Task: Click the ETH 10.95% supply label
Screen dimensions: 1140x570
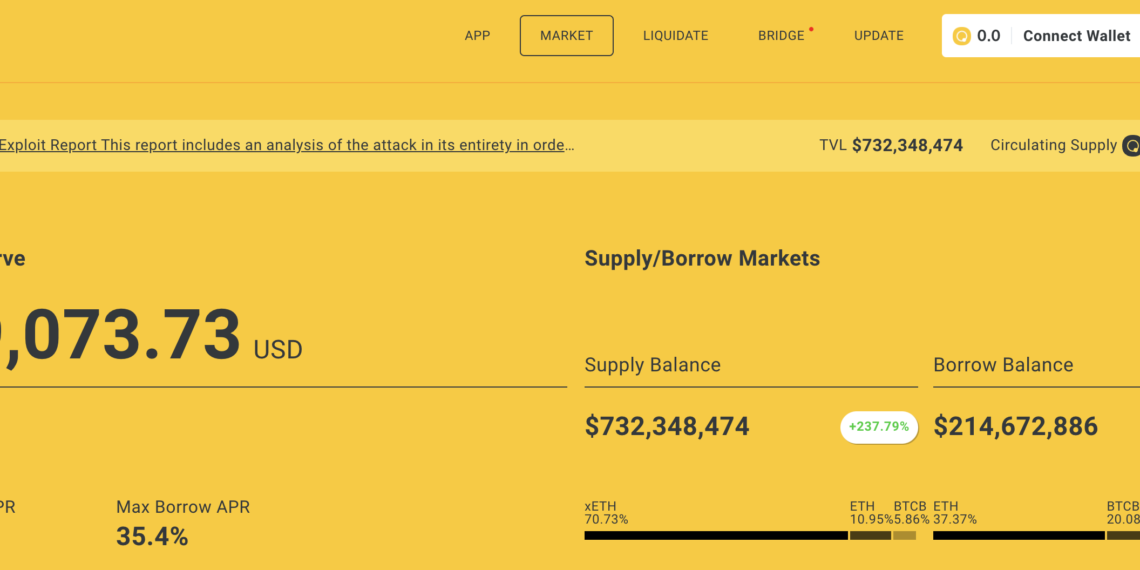Action: 870,513
